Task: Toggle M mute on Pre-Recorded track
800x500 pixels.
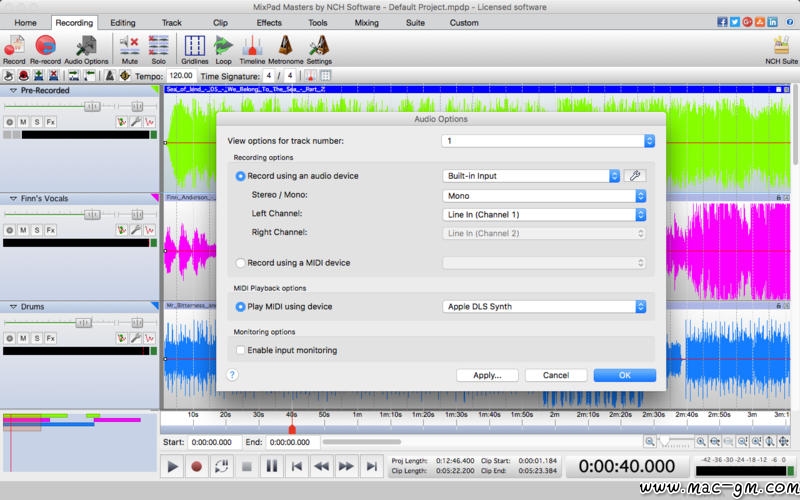Action: click(23, 122)
